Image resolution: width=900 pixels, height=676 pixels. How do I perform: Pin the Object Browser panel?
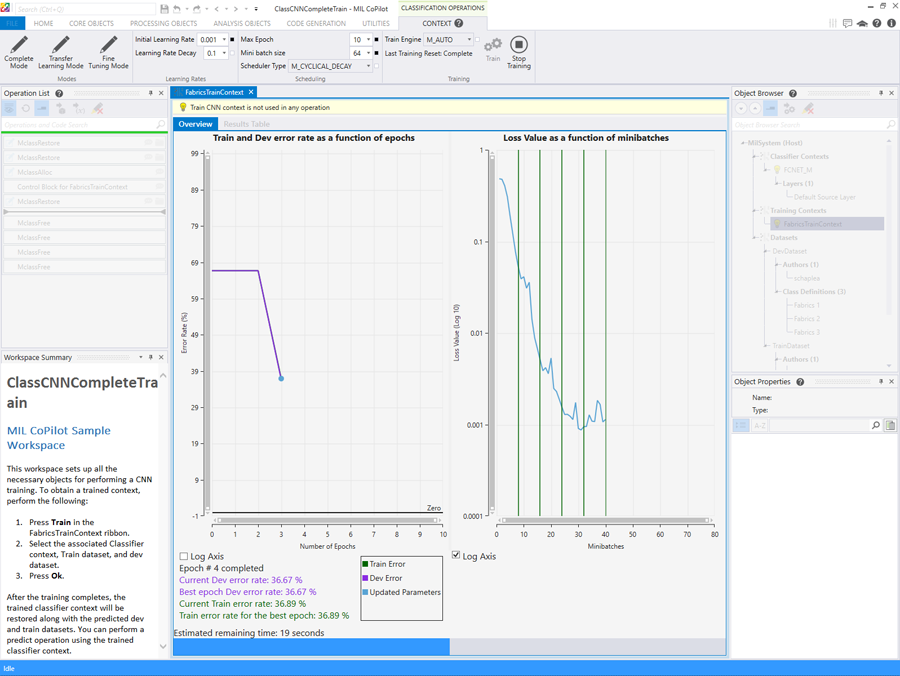[x=880, y=93]
